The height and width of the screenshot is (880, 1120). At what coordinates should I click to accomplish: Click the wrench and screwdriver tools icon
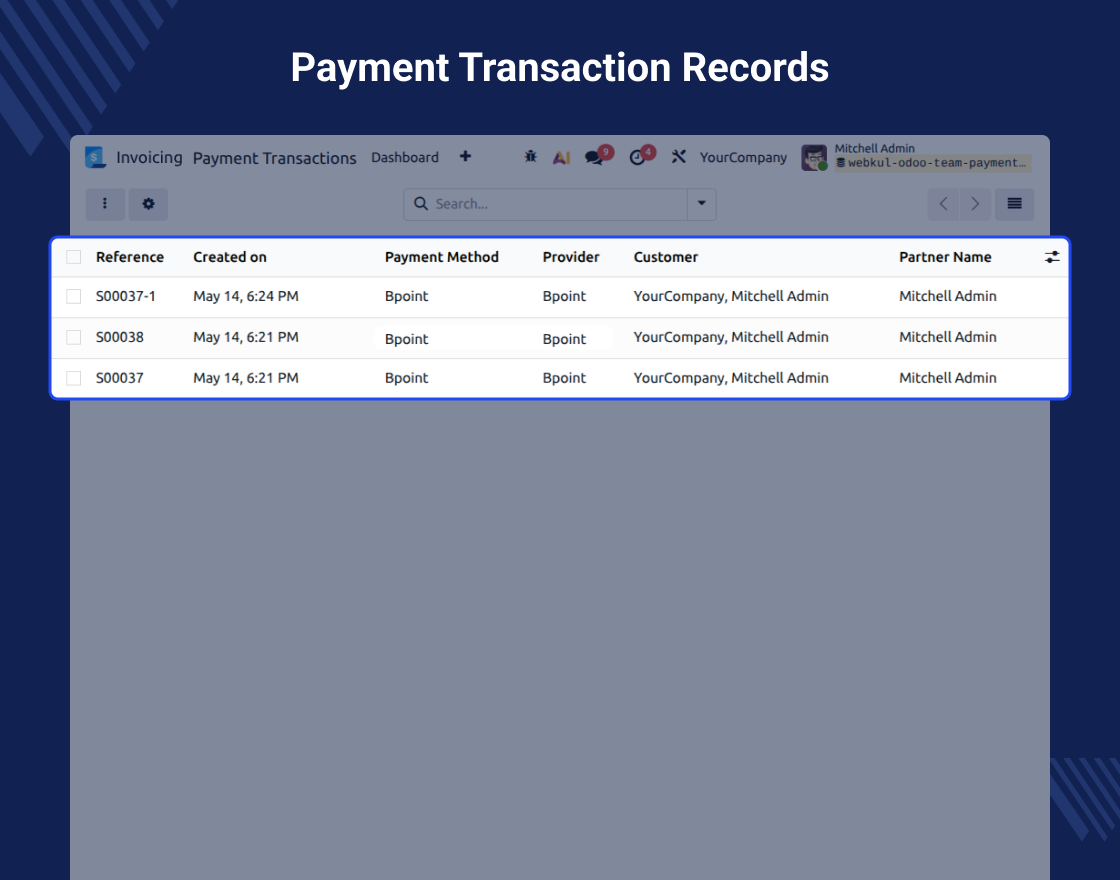679,156
